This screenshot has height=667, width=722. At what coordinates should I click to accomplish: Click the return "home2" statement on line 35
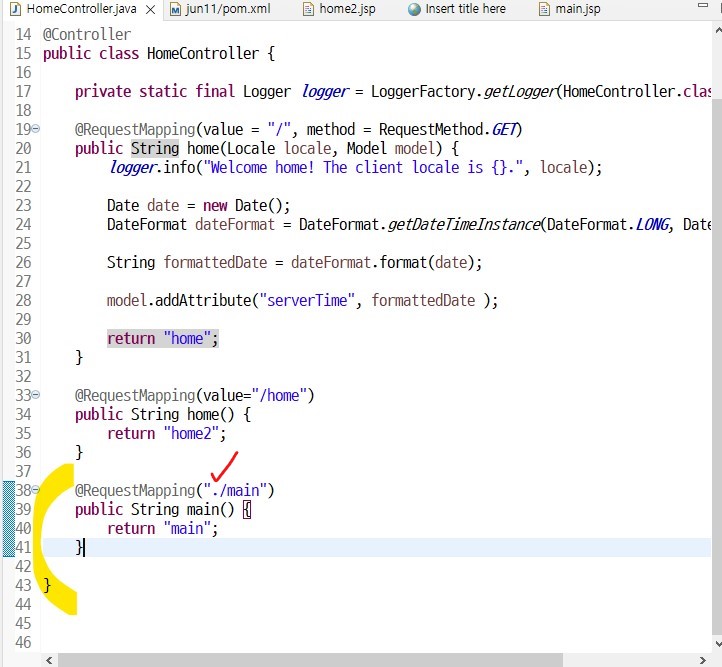167,433
